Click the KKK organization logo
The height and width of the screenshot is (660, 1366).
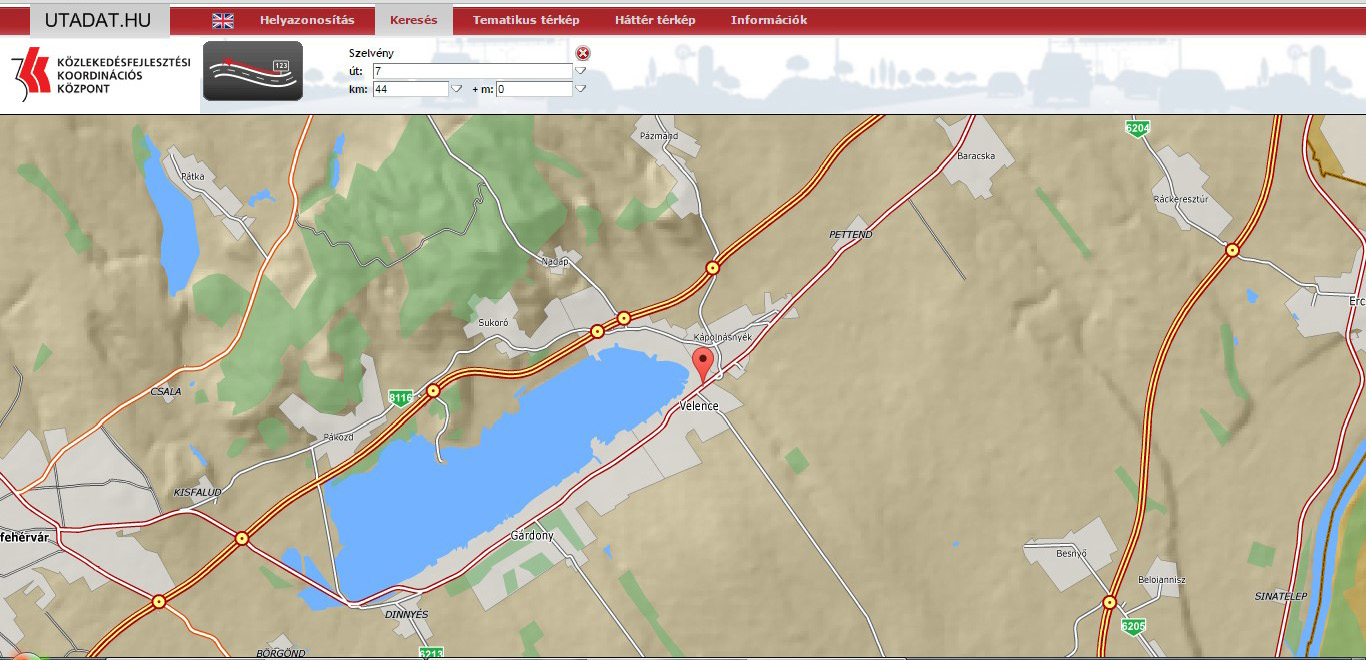(100, 75)
